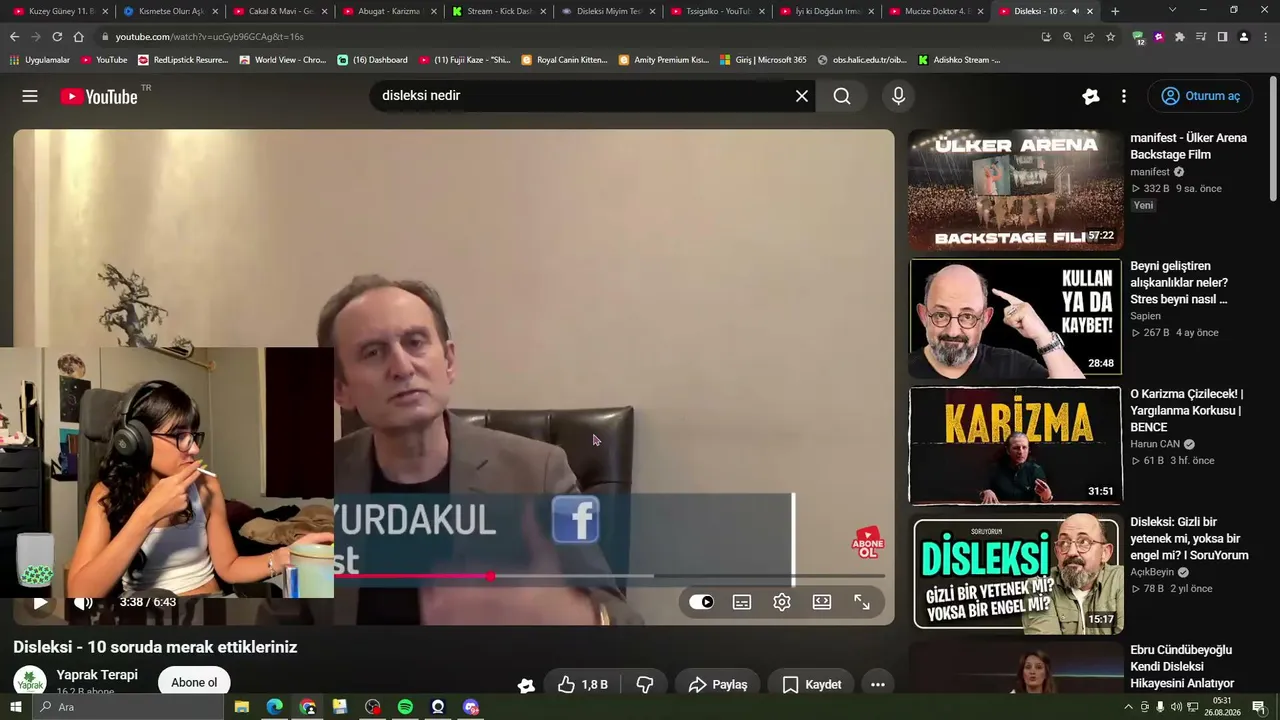Open the 'World View - Chro...' bookmark
Image resolution: width=1280 pixels, height=720 pixels.
pyautogui.click(x=283, y=60)
